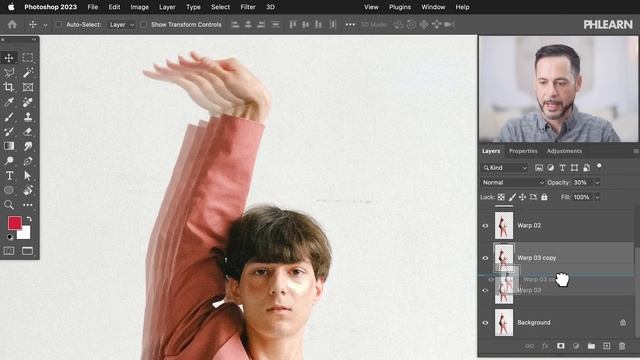Open the red foreground color picker

(x=15, y=223)
